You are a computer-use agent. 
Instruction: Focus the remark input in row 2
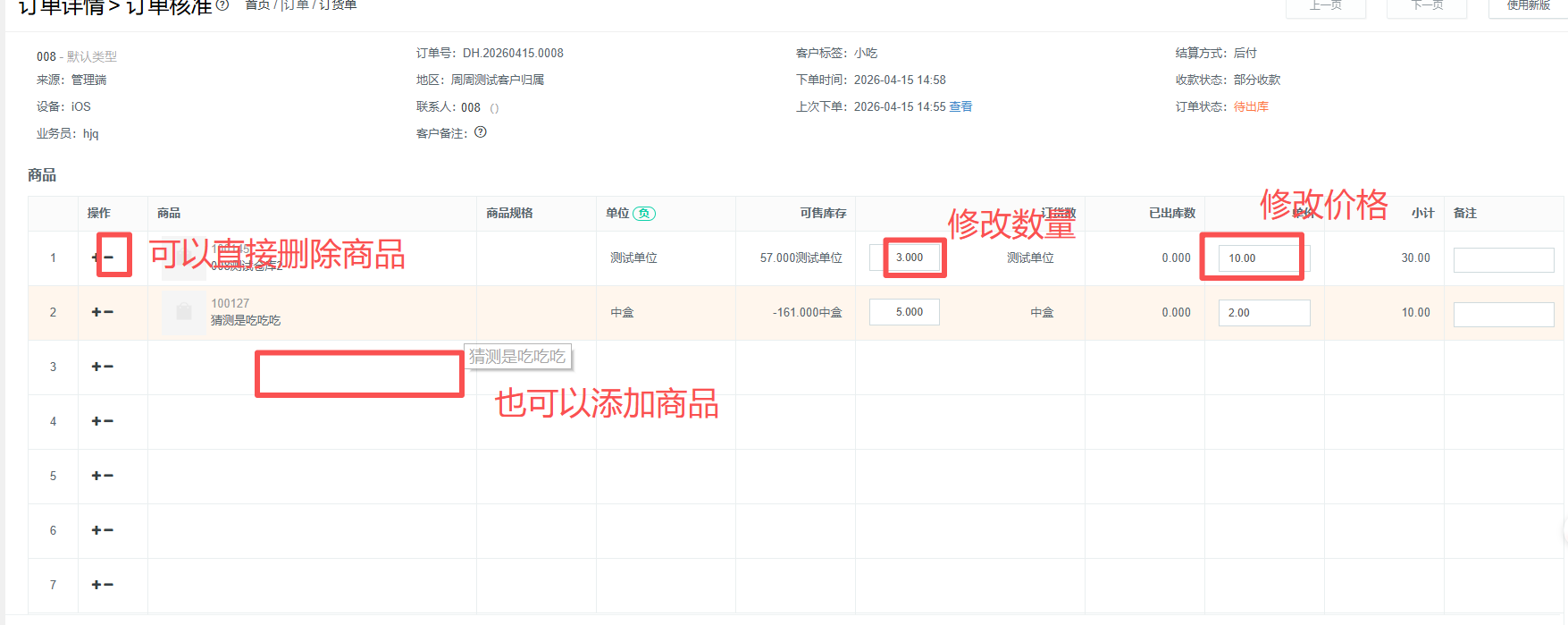tap(1504, 315)
